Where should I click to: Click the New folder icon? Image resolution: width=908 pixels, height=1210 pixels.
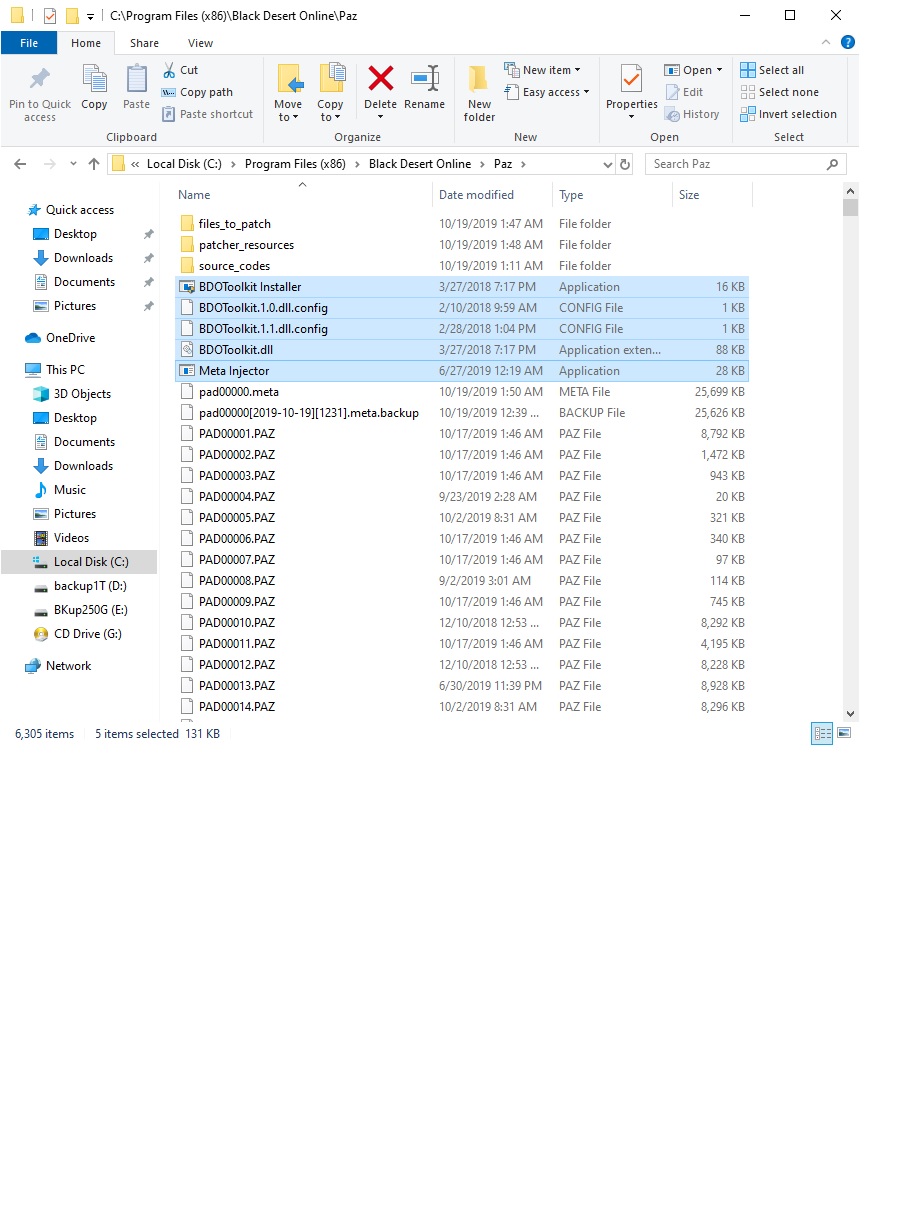coord(479,80)
